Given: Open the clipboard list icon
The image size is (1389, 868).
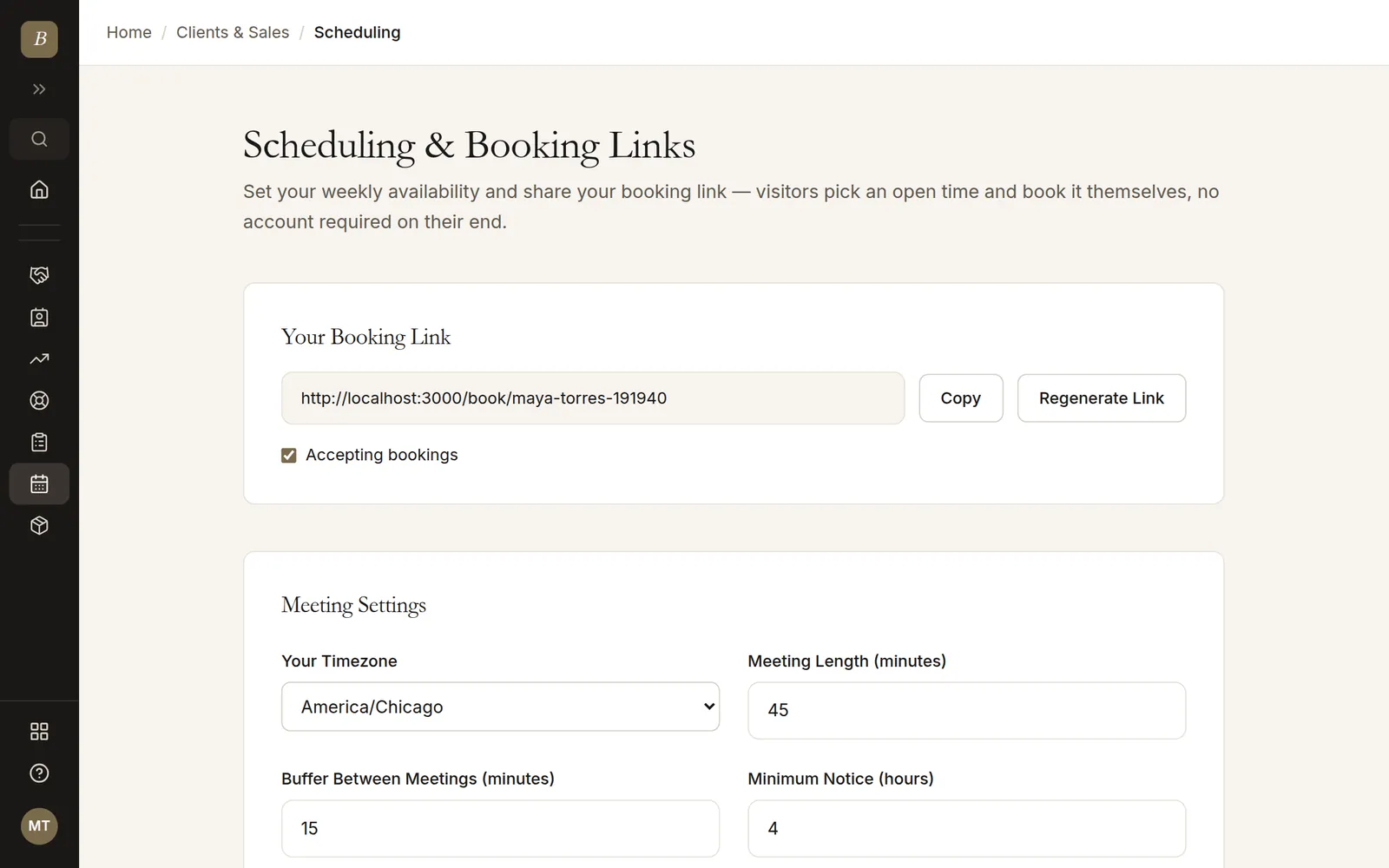Looking at the screenshot, I should 39,442.
